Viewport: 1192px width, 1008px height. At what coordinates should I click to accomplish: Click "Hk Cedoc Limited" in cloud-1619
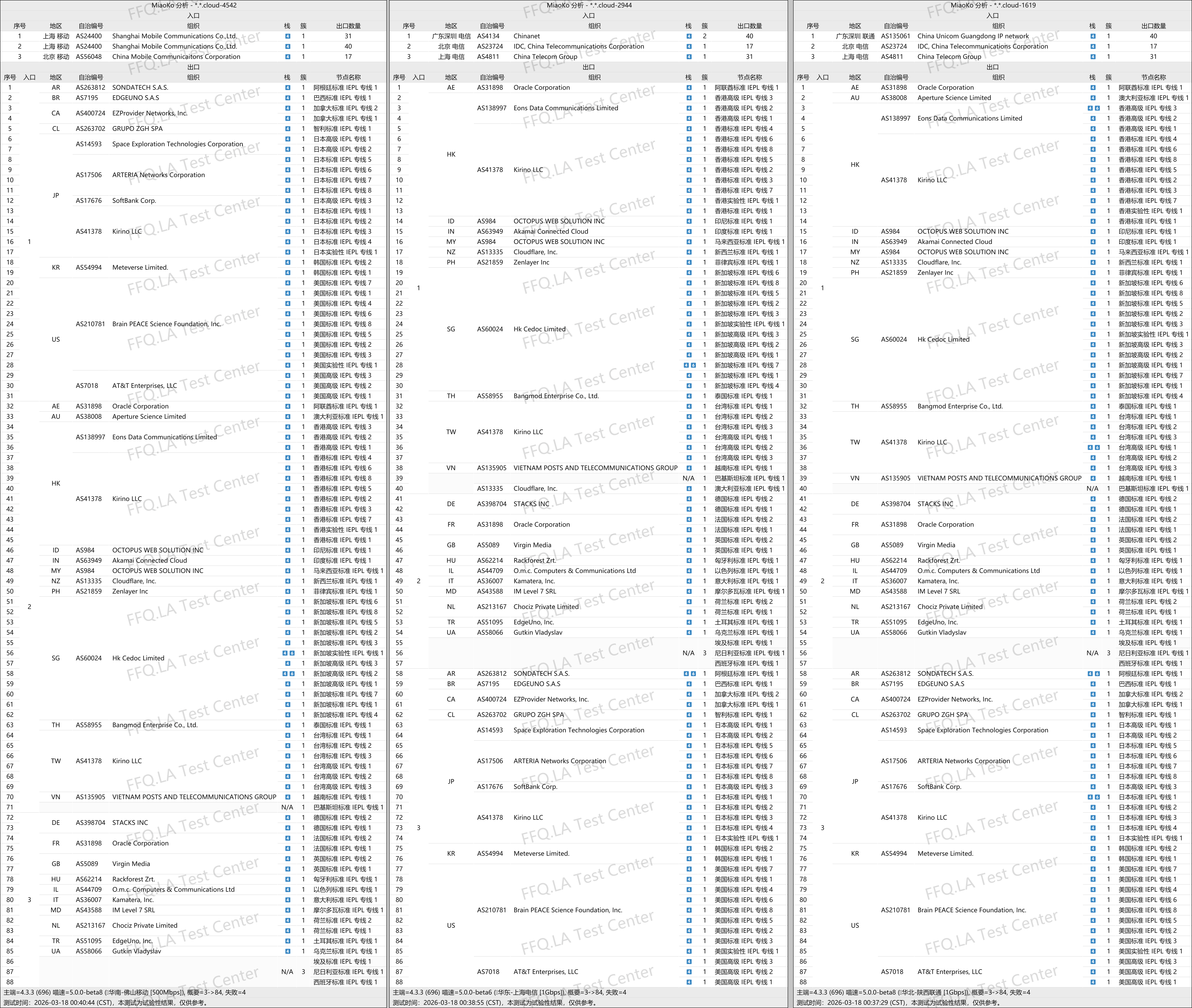point(943,339)
